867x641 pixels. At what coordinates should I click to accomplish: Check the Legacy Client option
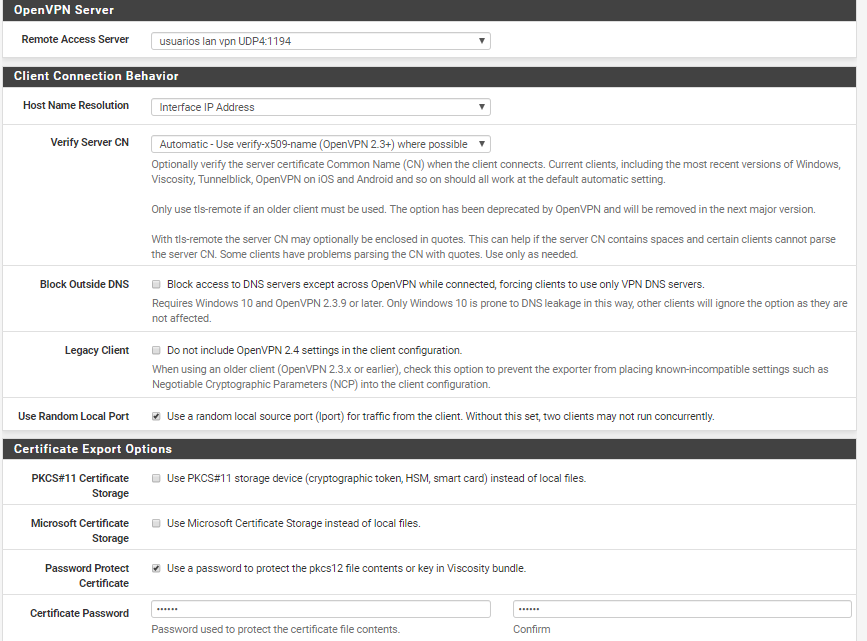(156, 350)
